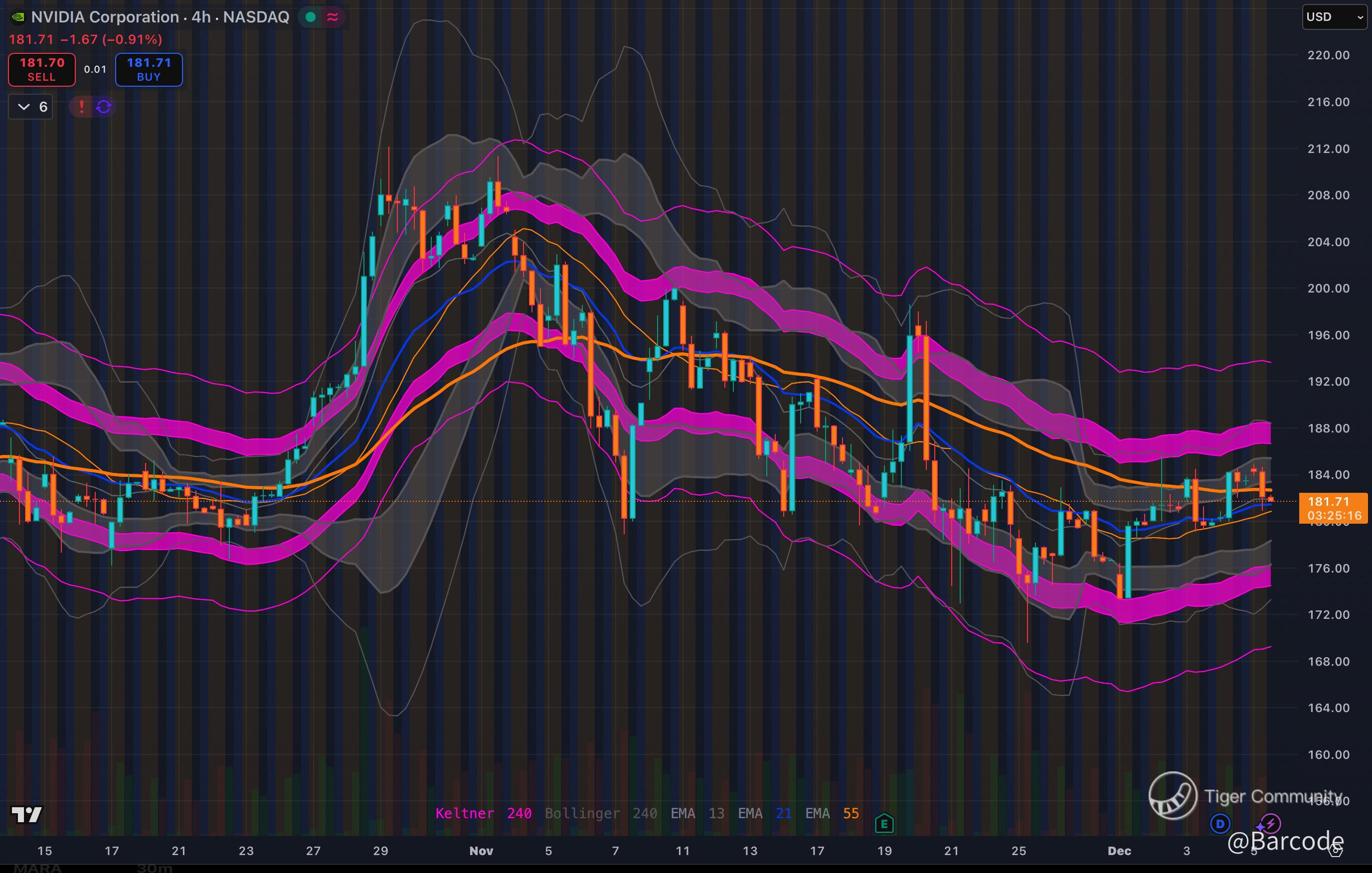The image size is (1372, 873).
Task: Click the EMA 55 indicator label
Action: pos(832,813)
